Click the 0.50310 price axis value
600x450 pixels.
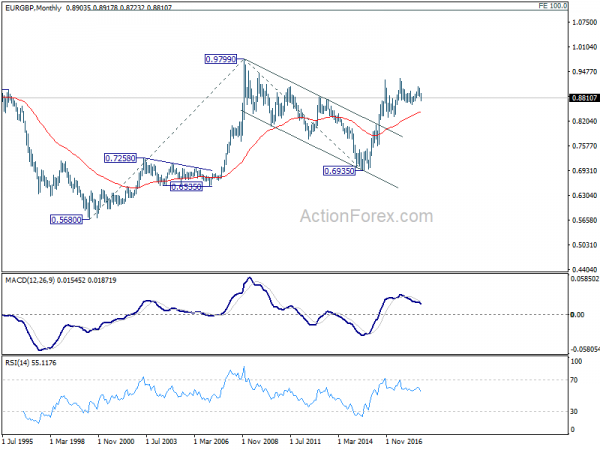pyautogui.click(x=585, y=245)
